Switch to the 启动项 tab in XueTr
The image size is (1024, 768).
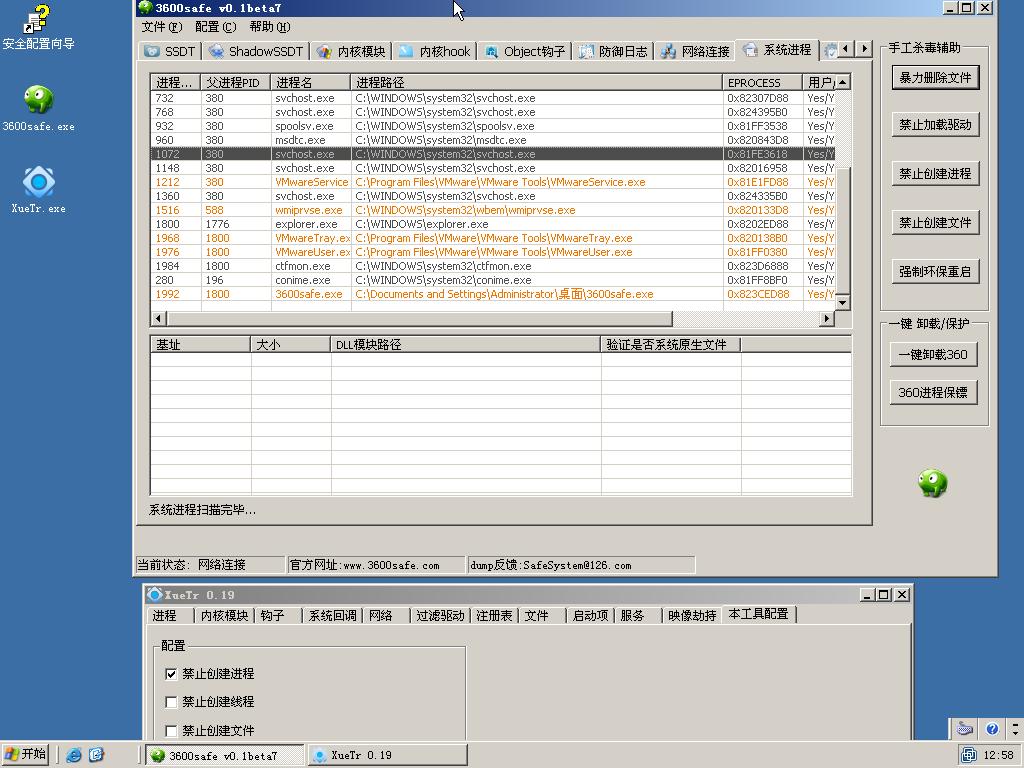(590, 616)
